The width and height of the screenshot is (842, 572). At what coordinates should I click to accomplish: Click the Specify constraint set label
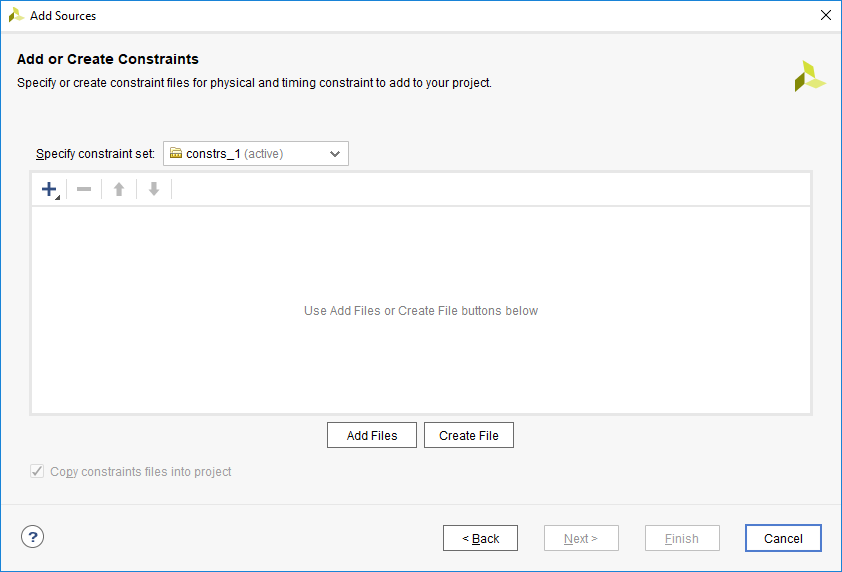click(x=95, y=154)
